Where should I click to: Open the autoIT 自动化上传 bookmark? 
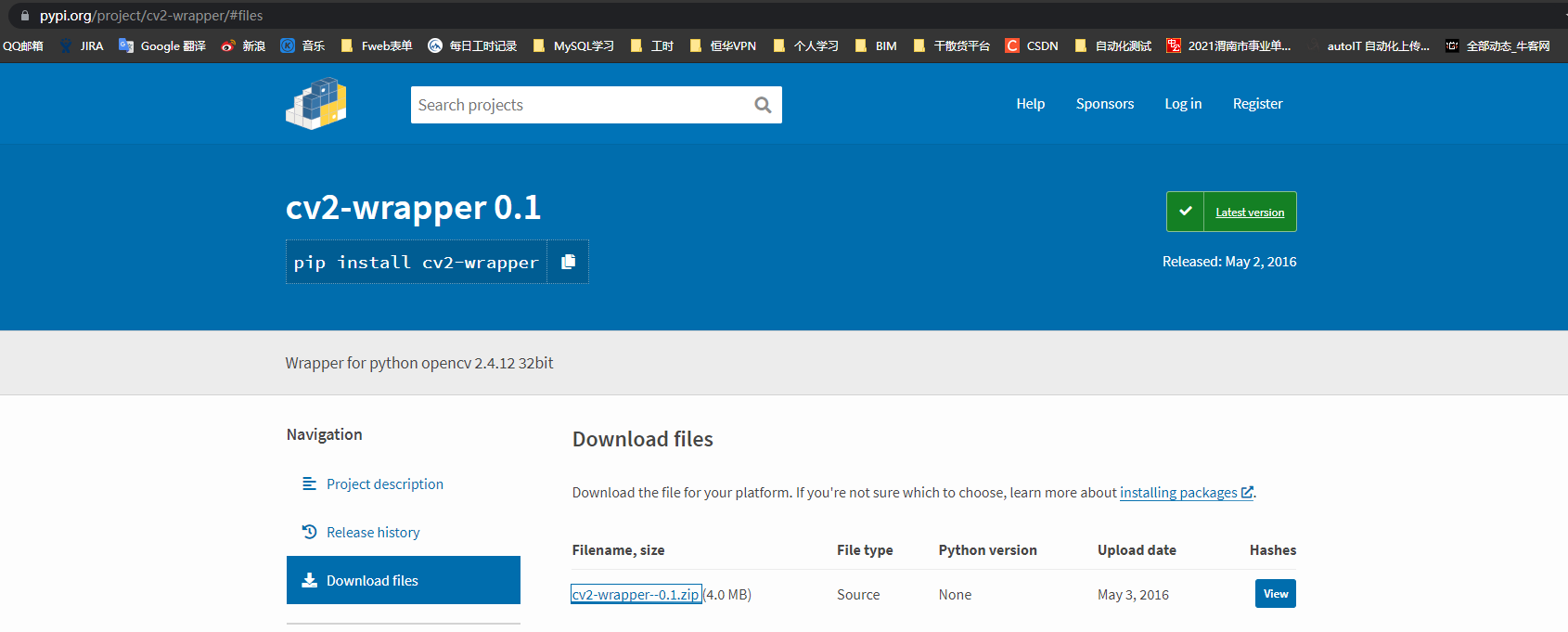pos(1368,45)
